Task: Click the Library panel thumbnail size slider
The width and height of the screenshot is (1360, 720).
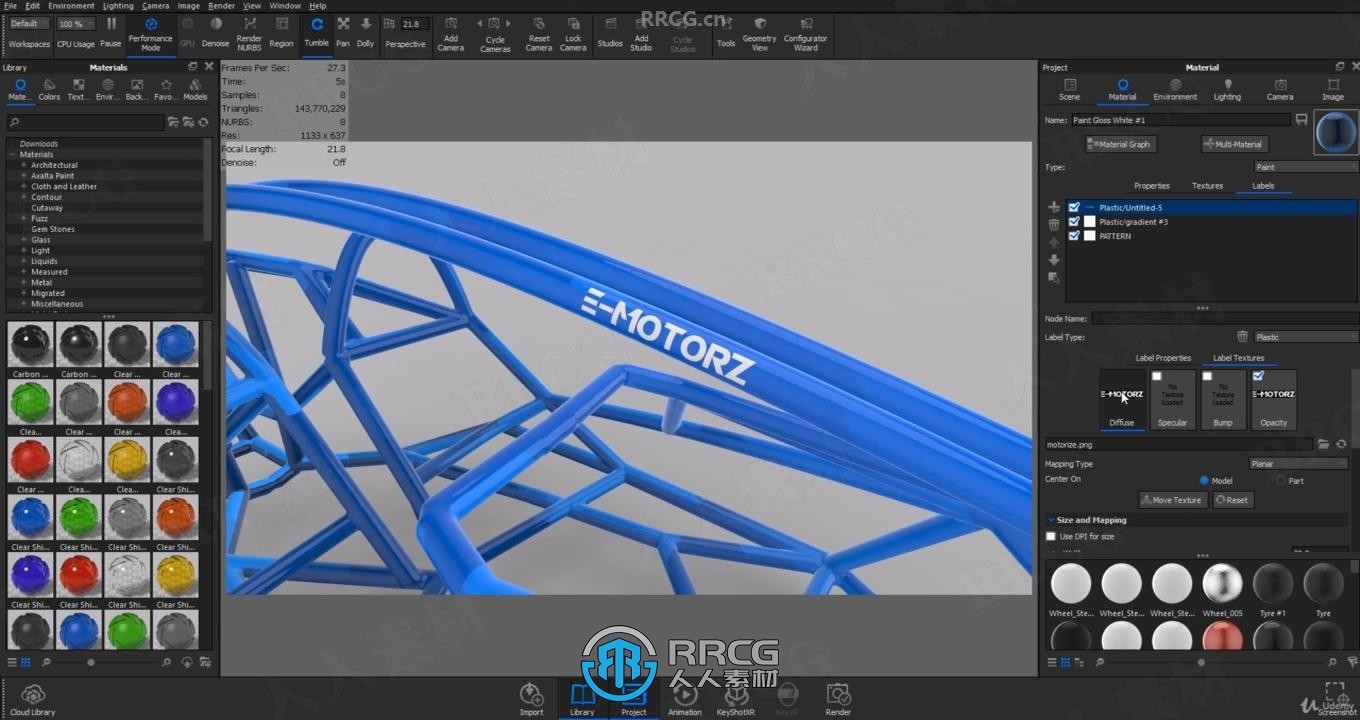Action: (91, 663)
